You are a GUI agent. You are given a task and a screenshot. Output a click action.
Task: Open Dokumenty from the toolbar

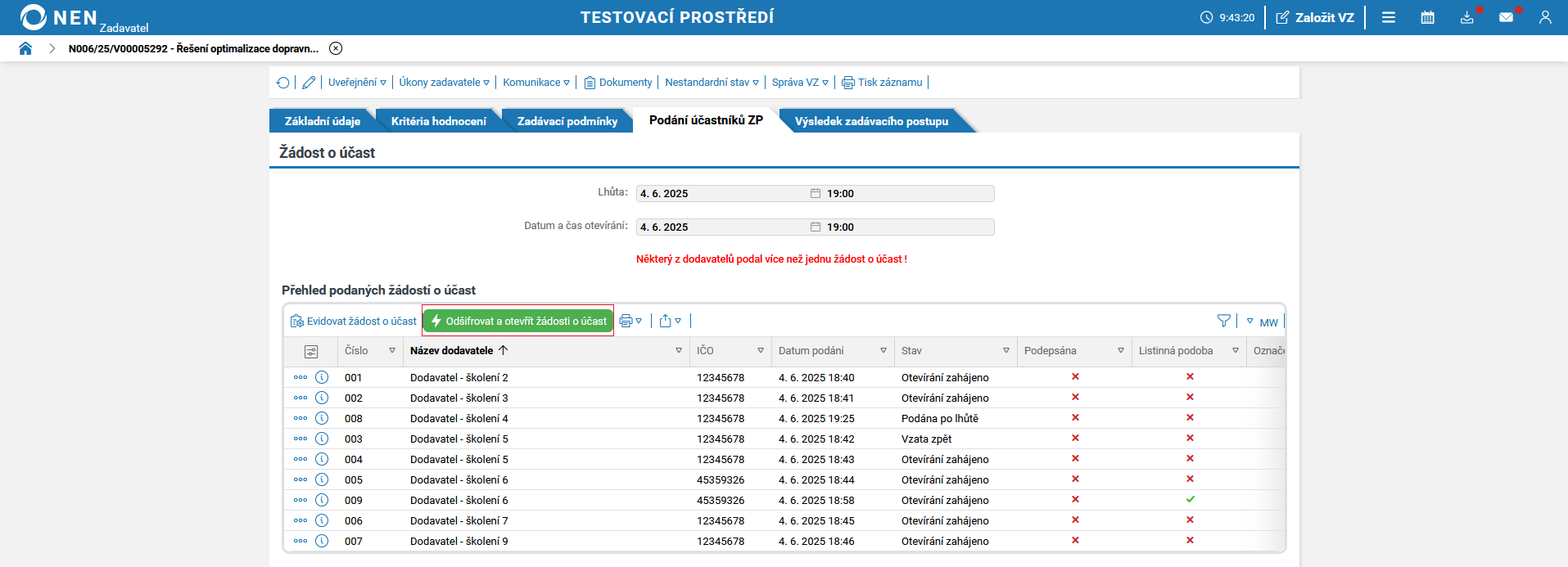618,83
